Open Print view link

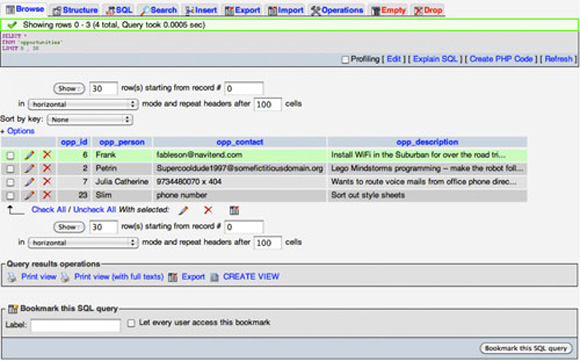click(39, 277)
